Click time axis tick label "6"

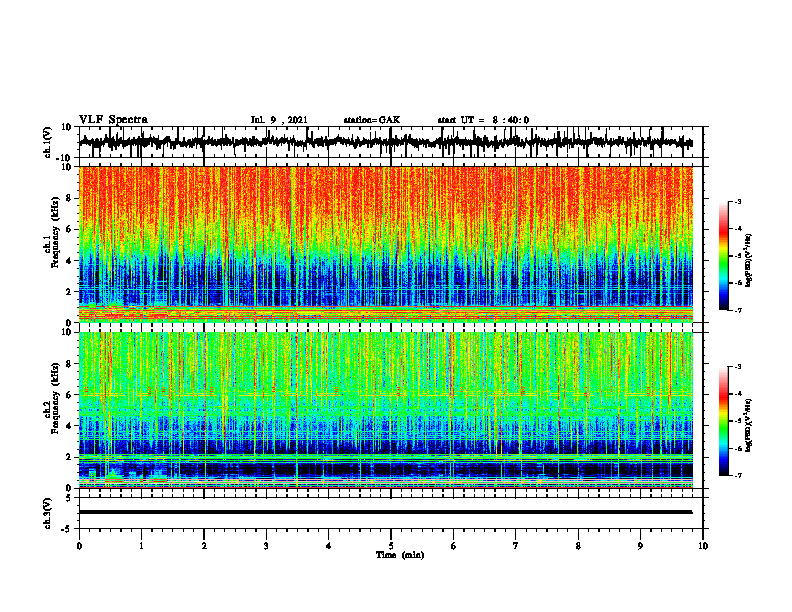(454, 546)
